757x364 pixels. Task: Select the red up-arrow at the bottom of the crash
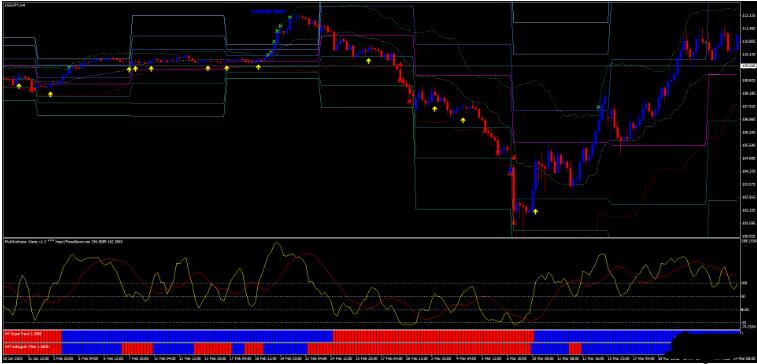[514, 223]
